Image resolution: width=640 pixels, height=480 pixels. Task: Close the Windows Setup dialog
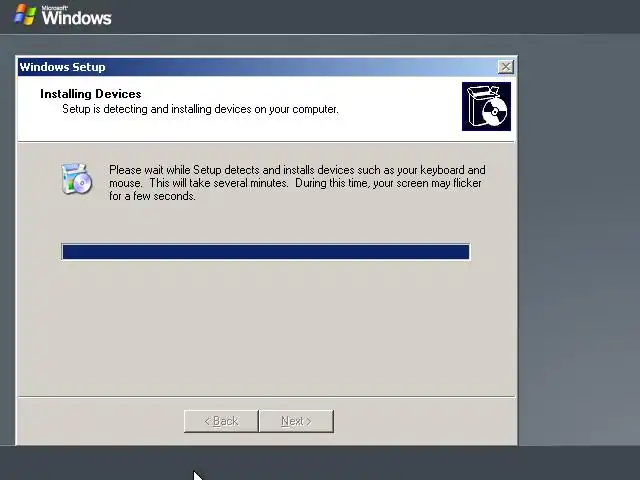[x=506, y=67]
